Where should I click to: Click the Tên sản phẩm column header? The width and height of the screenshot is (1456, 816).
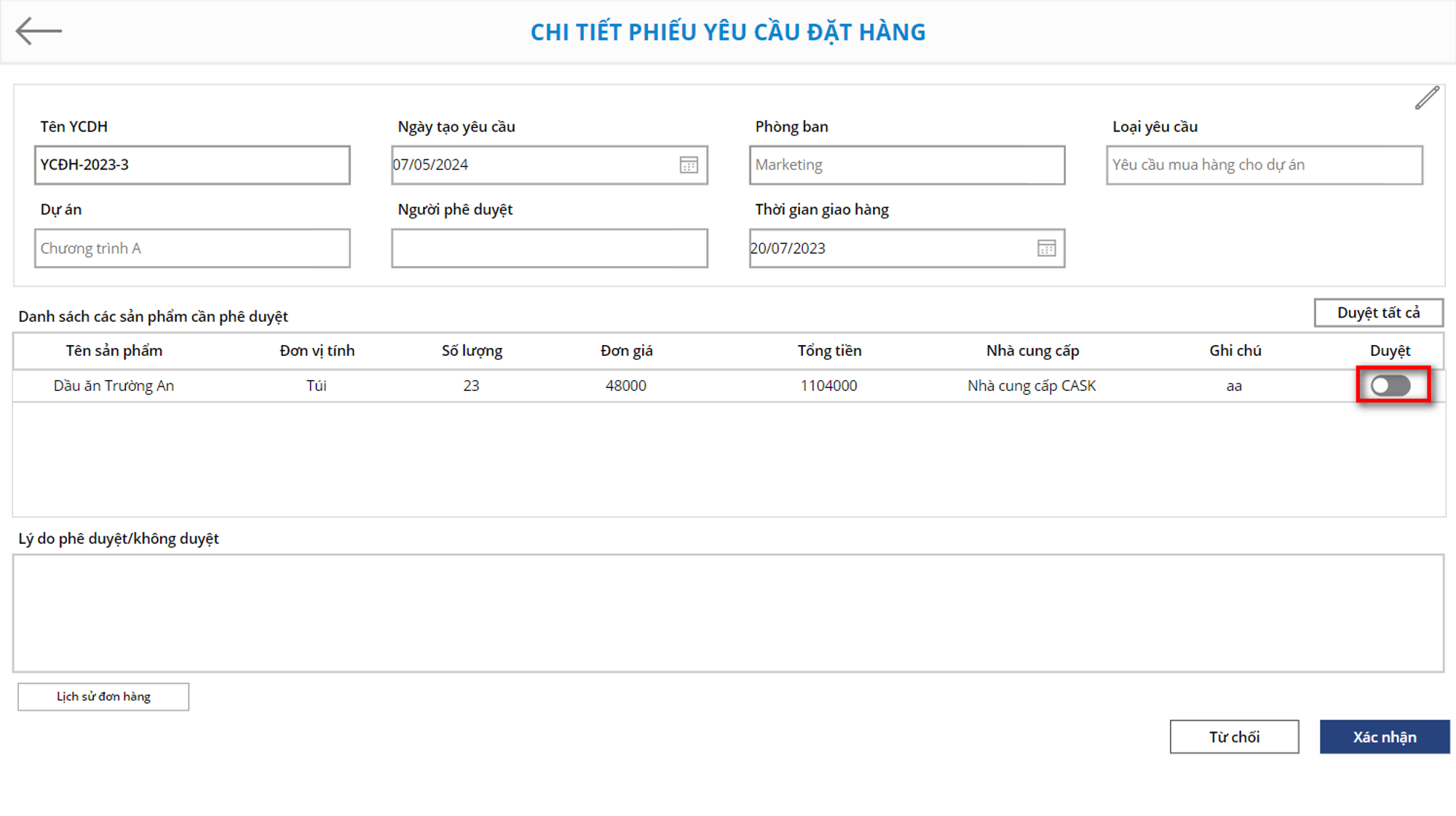pyautogui.click(x=114, y=351)
